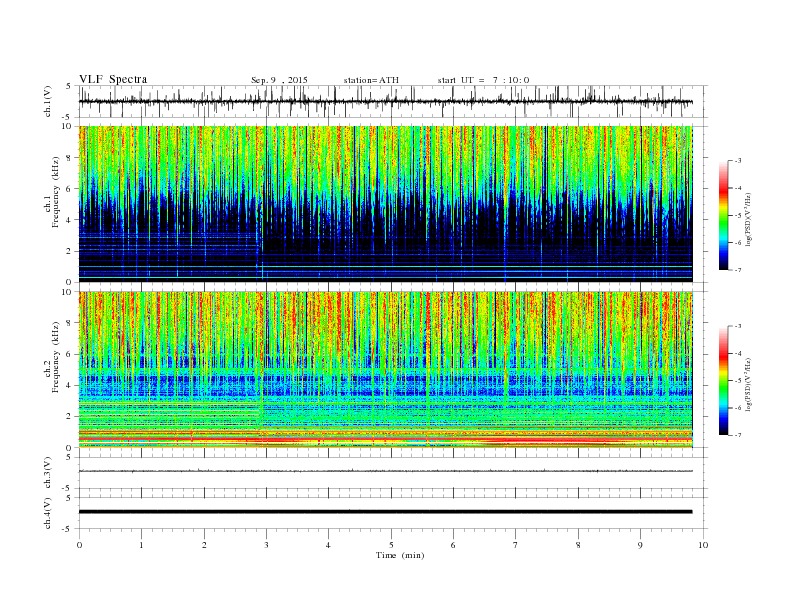The image size is (792, 612).
Task: Click tick label "3" on the time axis
Action: [x=266, y=545]
